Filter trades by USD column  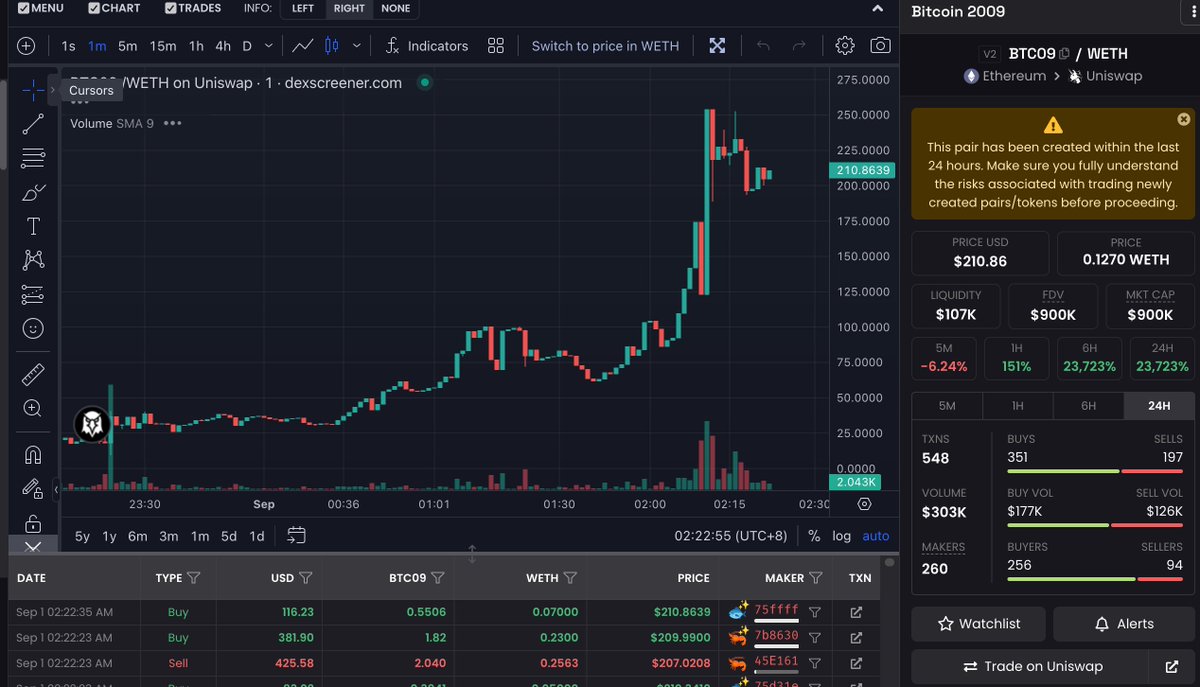(306, 578)
